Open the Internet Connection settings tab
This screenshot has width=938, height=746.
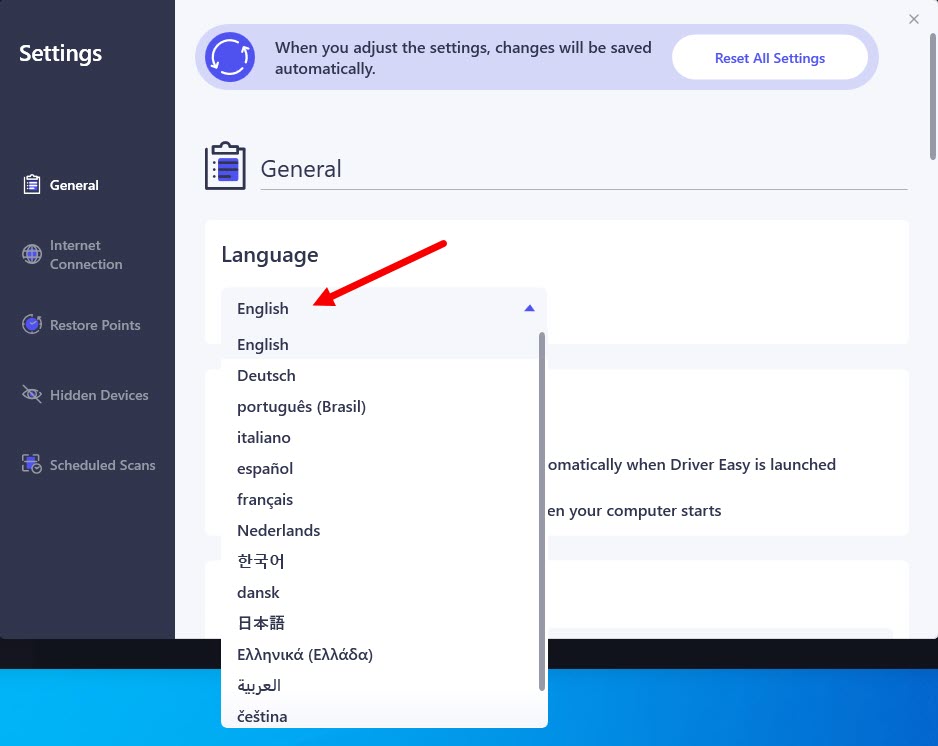(86, 255)
